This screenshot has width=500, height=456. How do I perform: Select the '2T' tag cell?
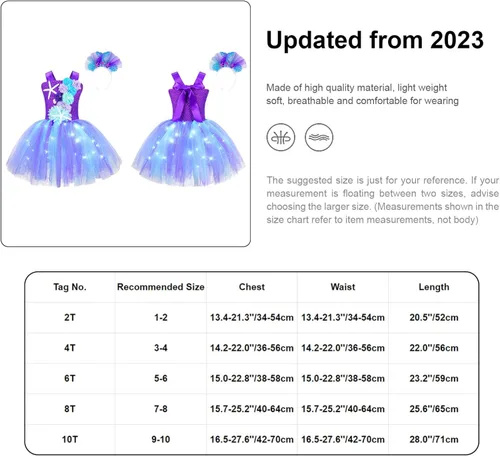click(x=70, y=317)
